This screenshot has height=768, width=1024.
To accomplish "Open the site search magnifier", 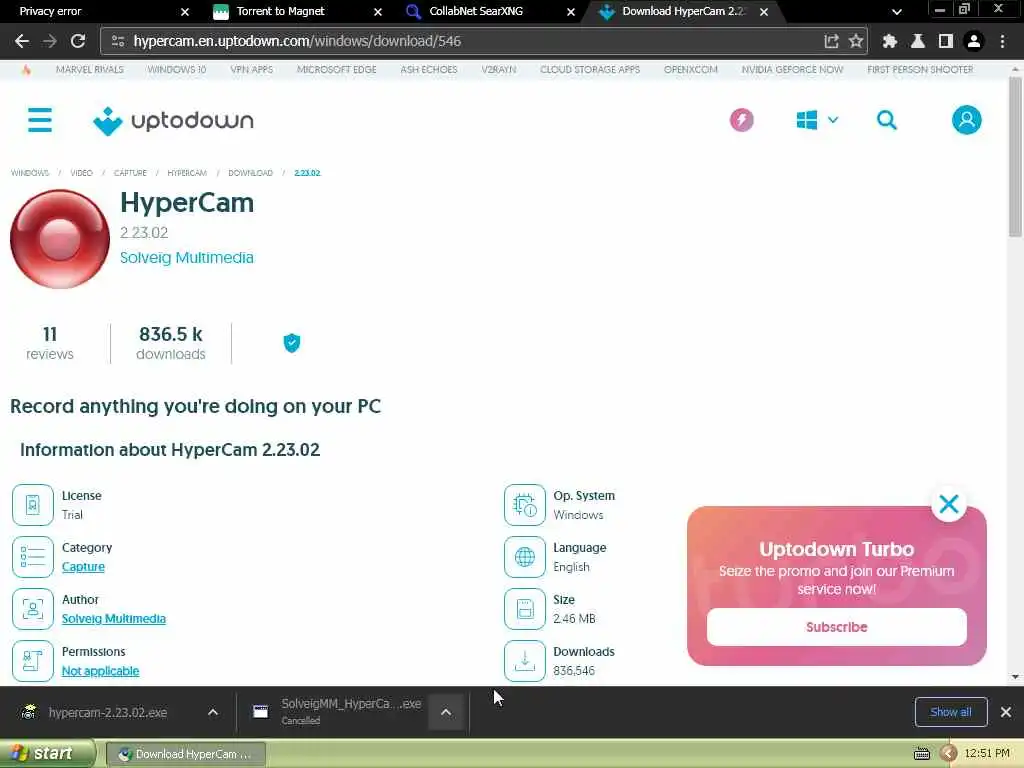I will [886, 120].
